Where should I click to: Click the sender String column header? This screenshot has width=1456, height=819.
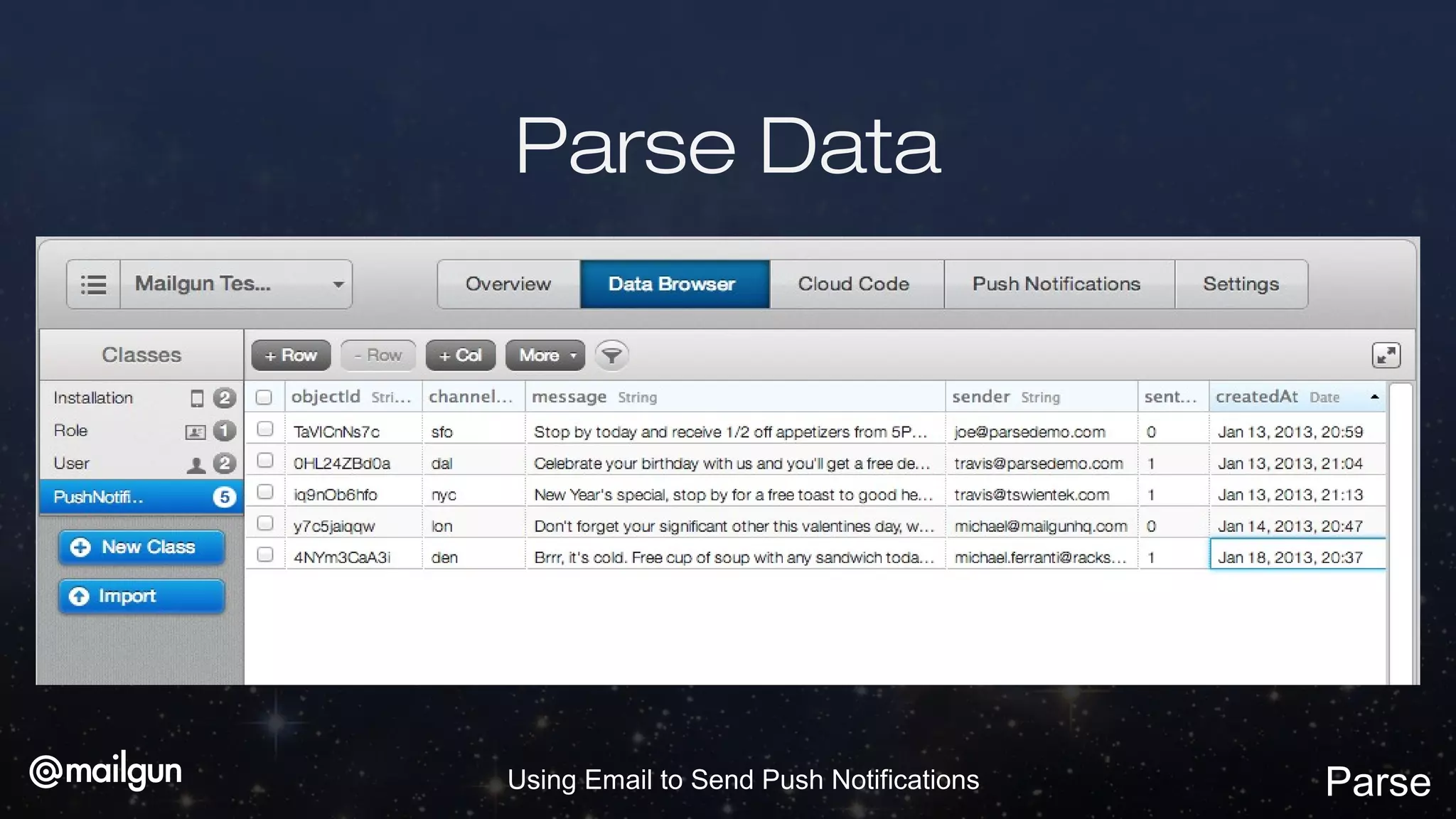(1042, 397)
